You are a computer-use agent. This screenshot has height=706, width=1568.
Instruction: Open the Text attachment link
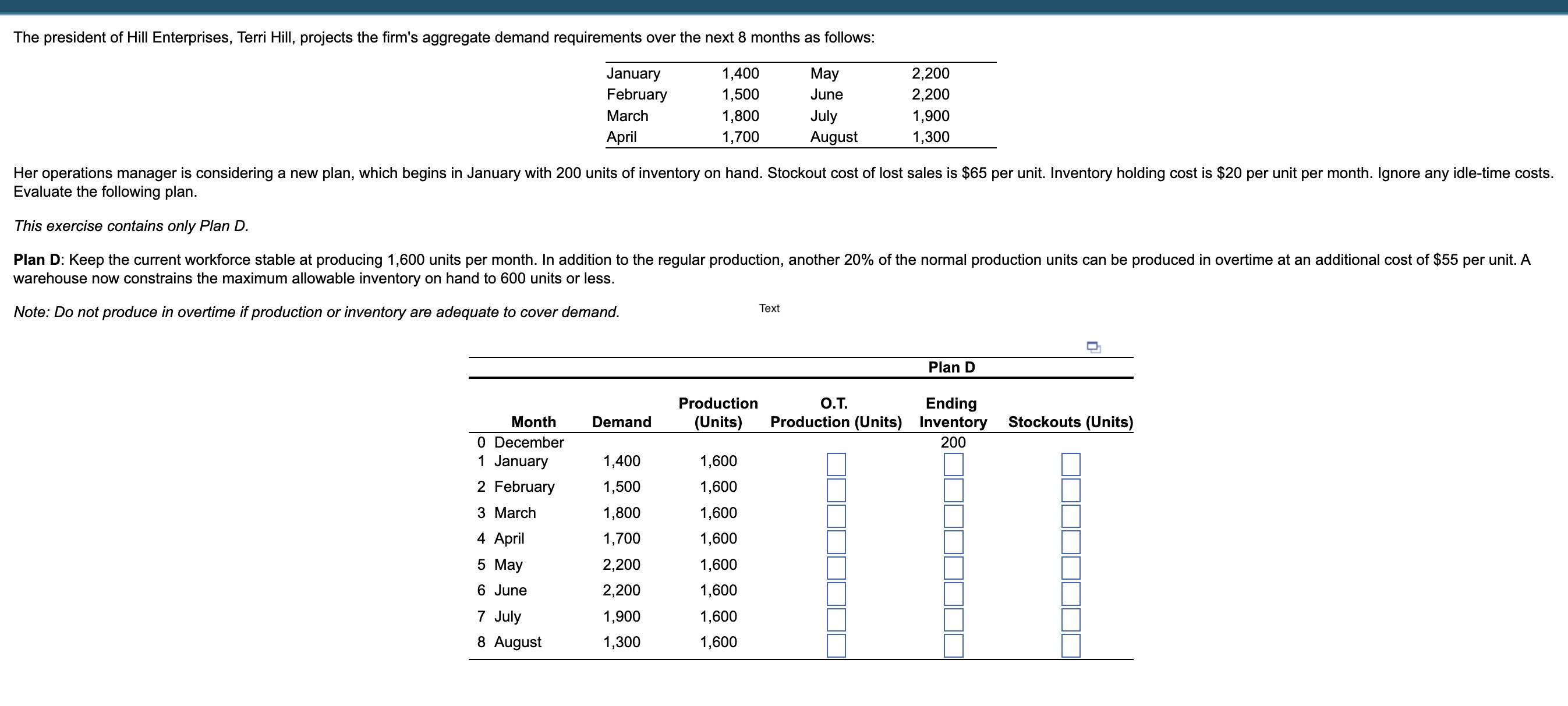pos(769,308)
